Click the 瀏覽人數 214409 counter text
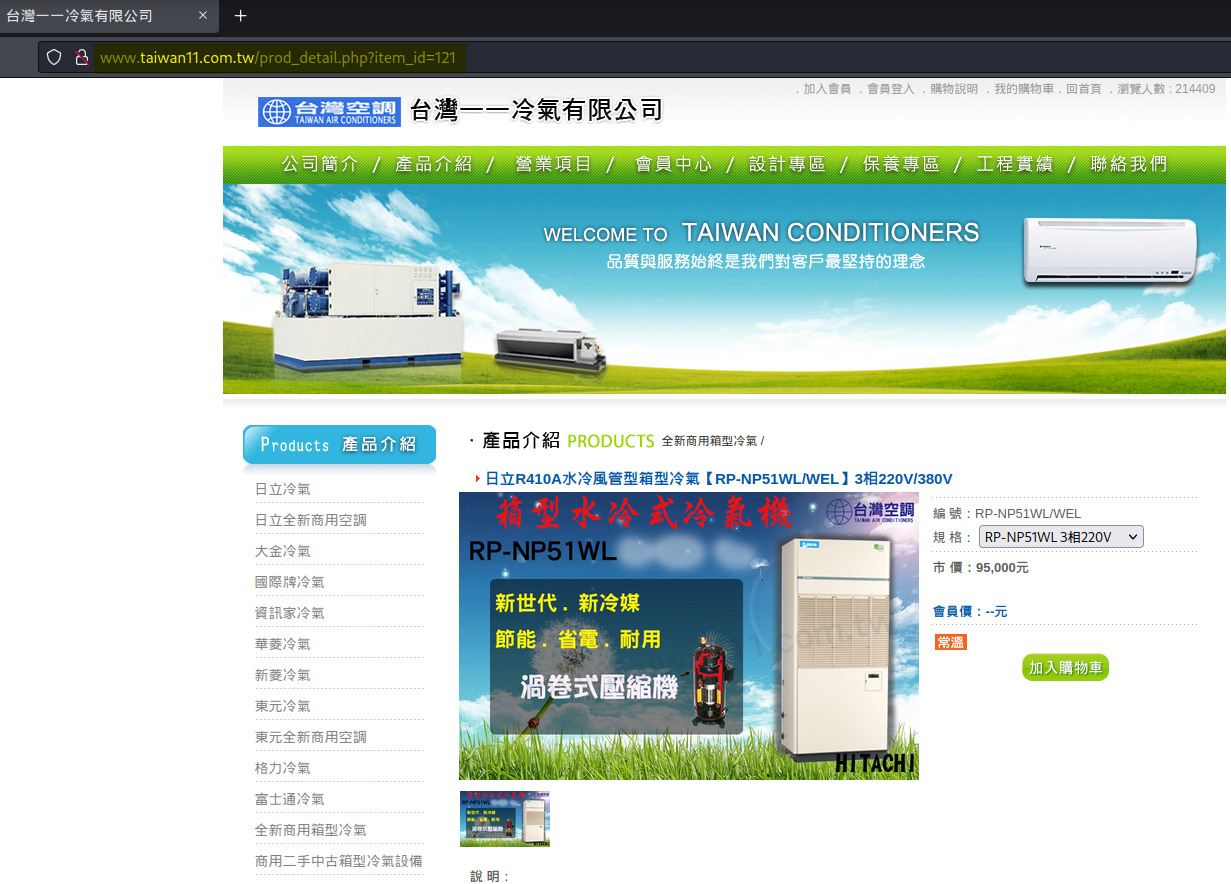 pos(1165,89)
